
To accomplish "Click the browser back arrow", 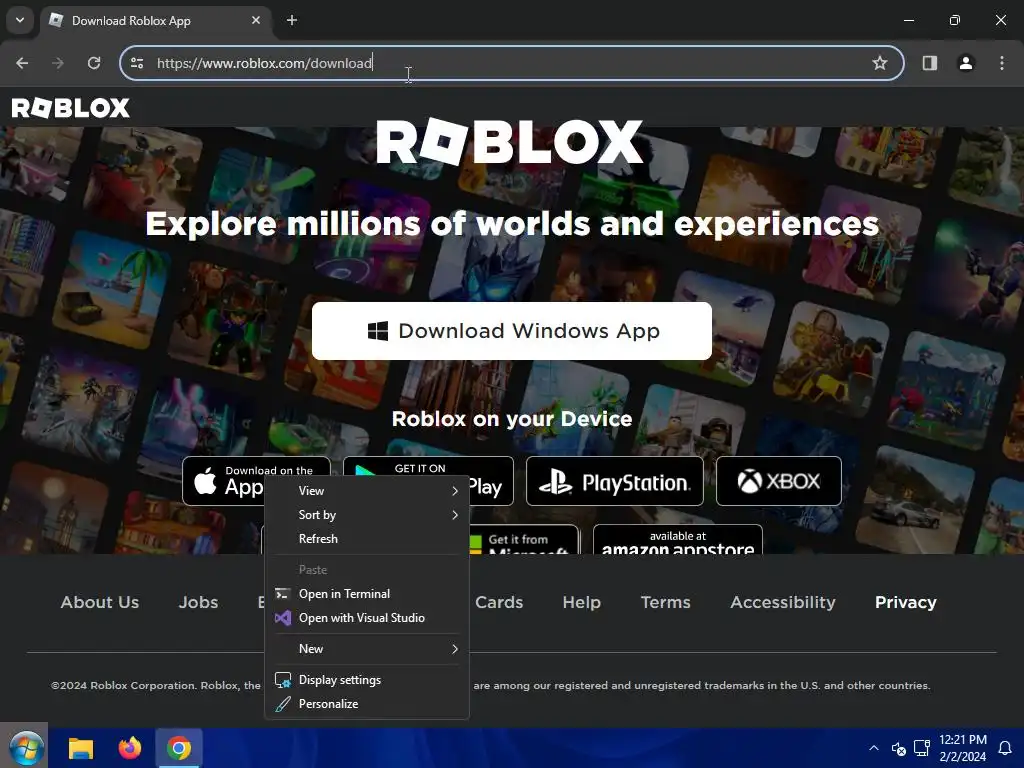I will pos(22,63).
